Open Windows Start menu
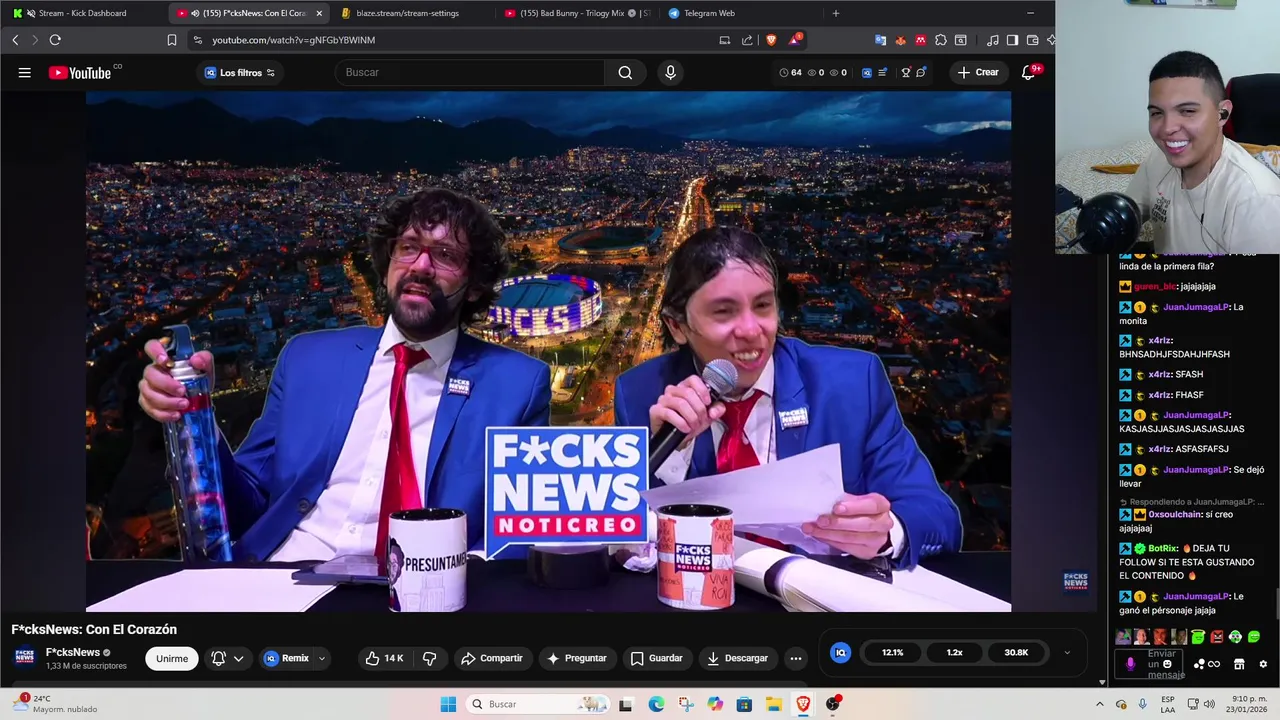The width and height of the screenshot is (1280, 720). tap(448, 704)
